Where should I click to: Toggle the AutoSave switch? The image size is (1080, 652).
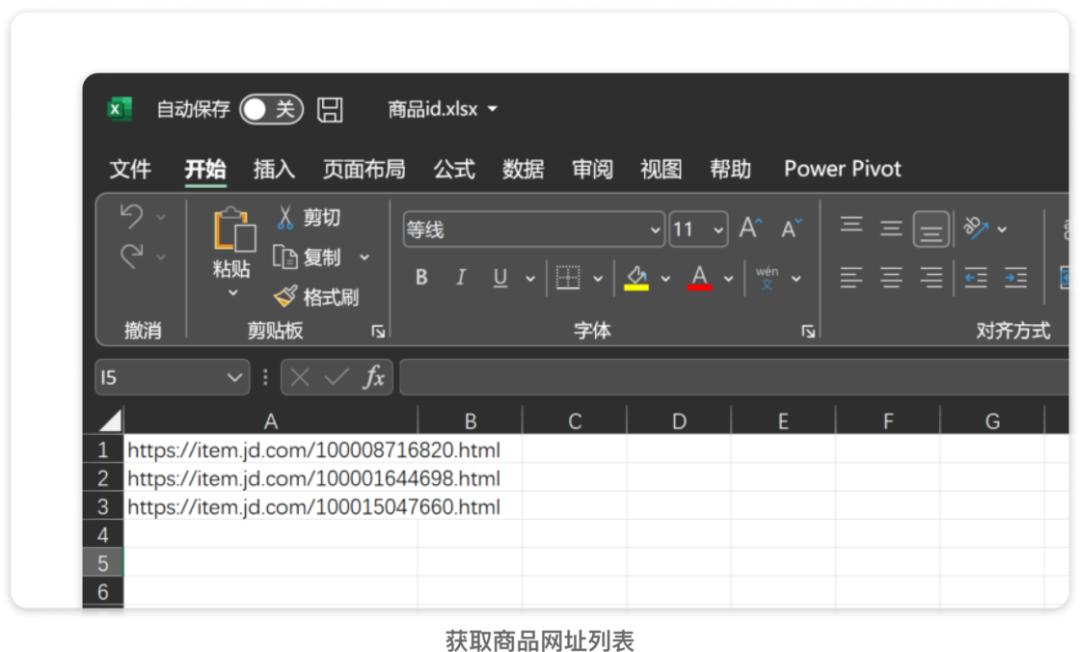[271, 109]
